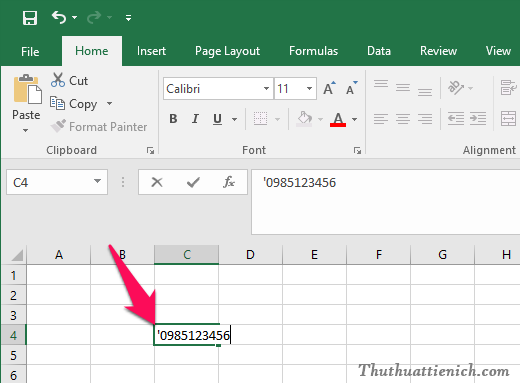Open the File tab
Viewport: 520px width, 383px height.
point(30,52)
